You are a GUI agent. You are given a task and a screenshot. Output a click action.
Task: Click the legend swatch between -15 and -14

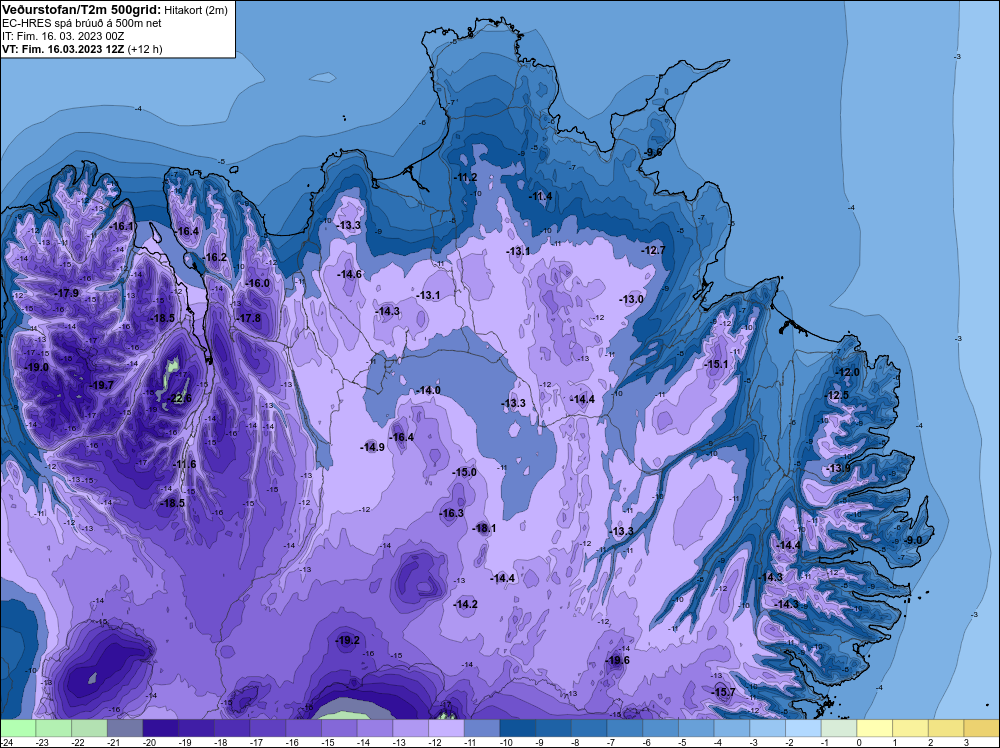[x=339, y=728]
